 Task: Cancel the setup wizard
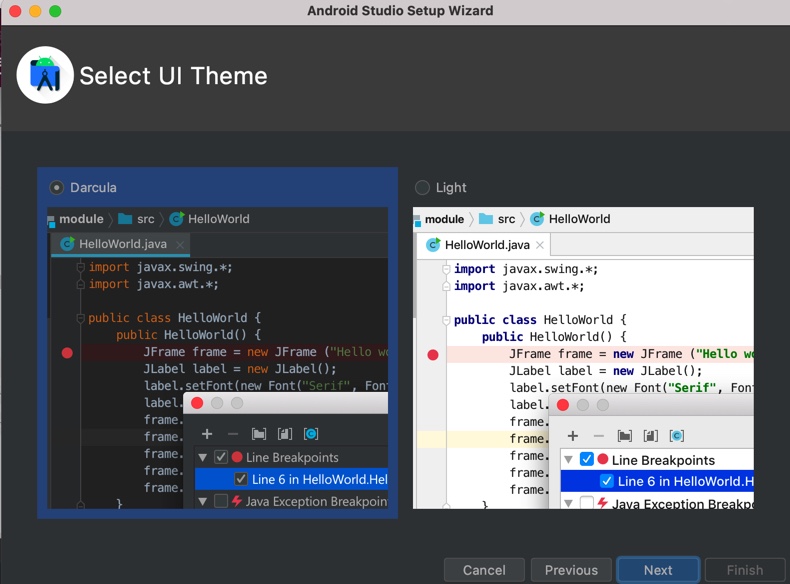point(484,570)
